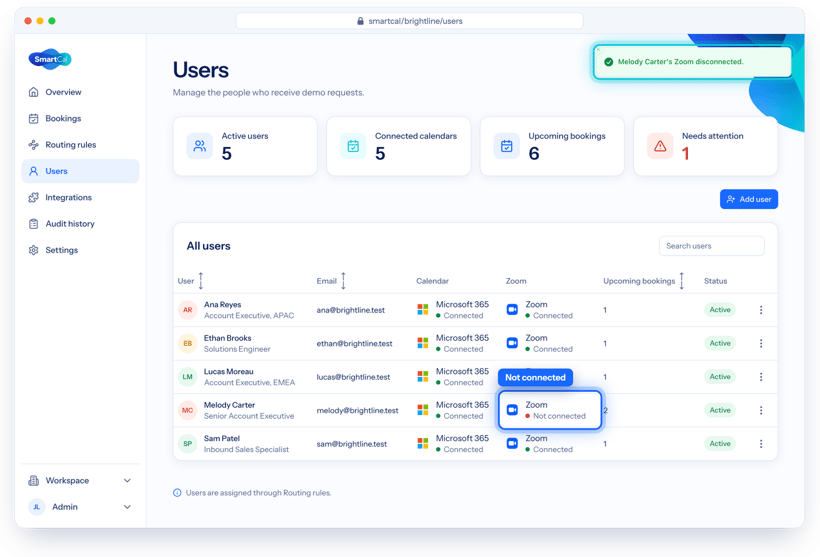Focus the Search users field

click(x=711, y=246)
